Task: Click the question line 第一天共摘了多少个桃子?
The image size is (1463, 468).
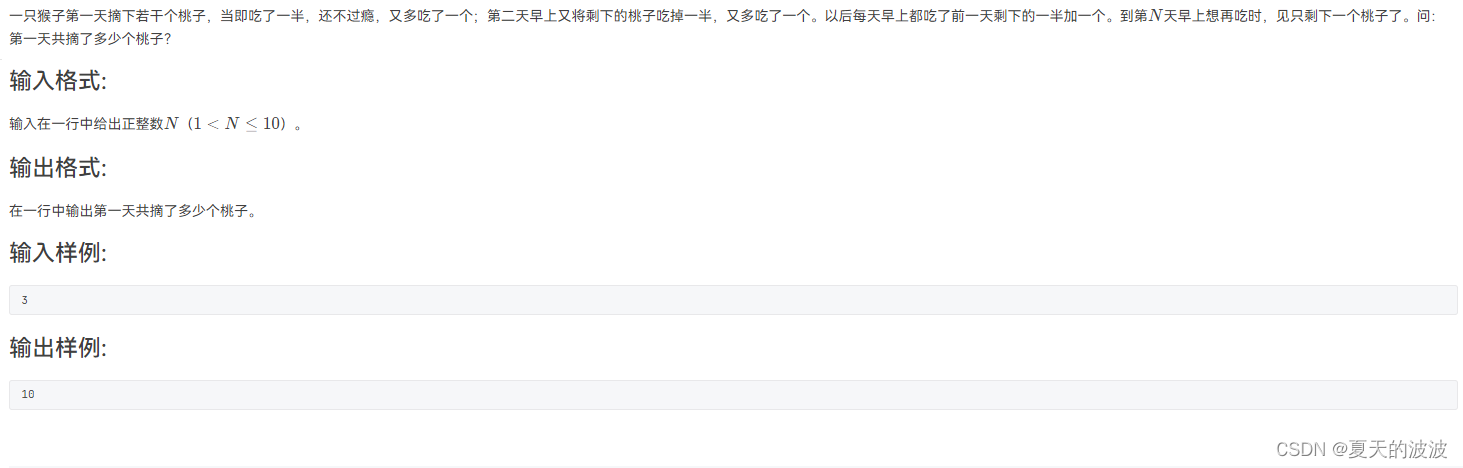Action: [x=90, y=39]
